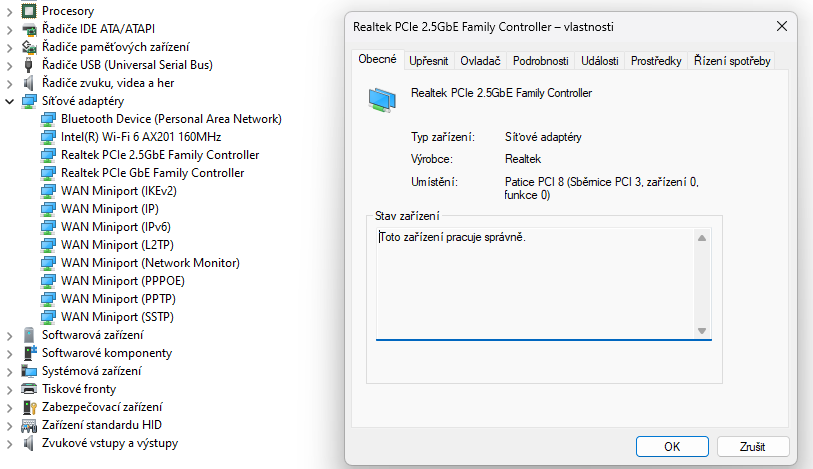This screenshot has height=469, width=813.
Task: Switch to the Podrobnosti tab
Action: 540,61
